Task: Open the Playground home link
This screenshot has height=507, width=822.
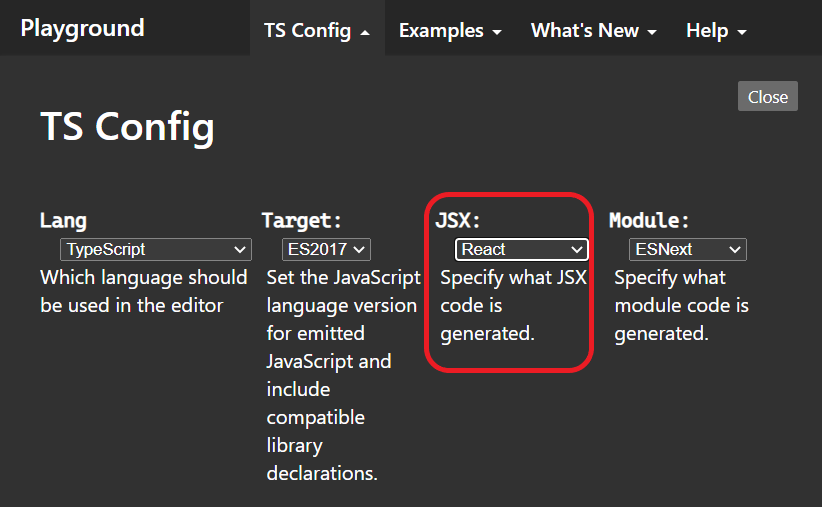Action: (x=82, y=28)
